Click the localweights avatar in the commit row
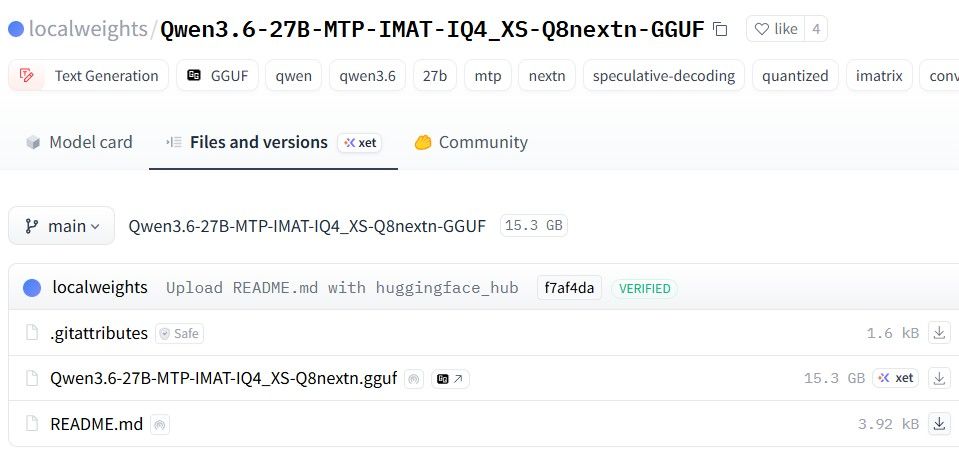 [x=32, y=288]
